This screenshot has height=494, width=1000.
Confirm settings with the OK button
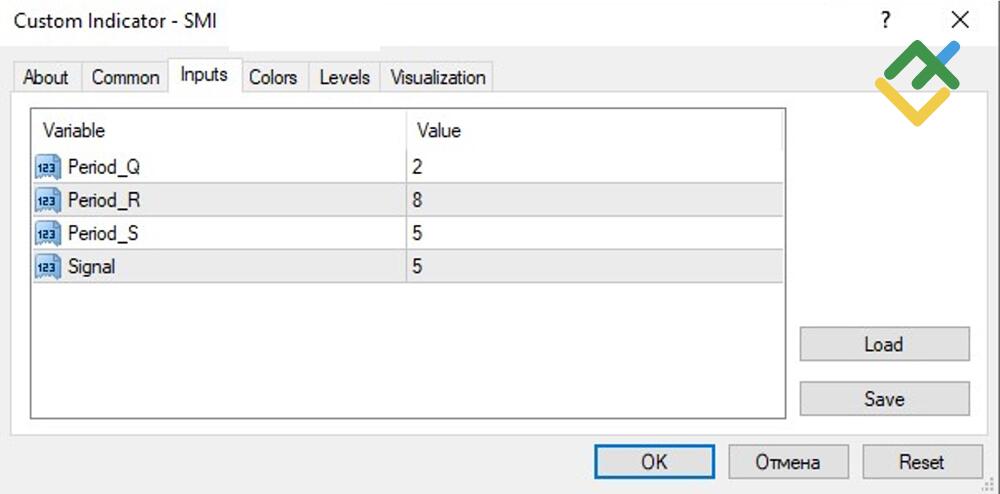click(654, 462)
